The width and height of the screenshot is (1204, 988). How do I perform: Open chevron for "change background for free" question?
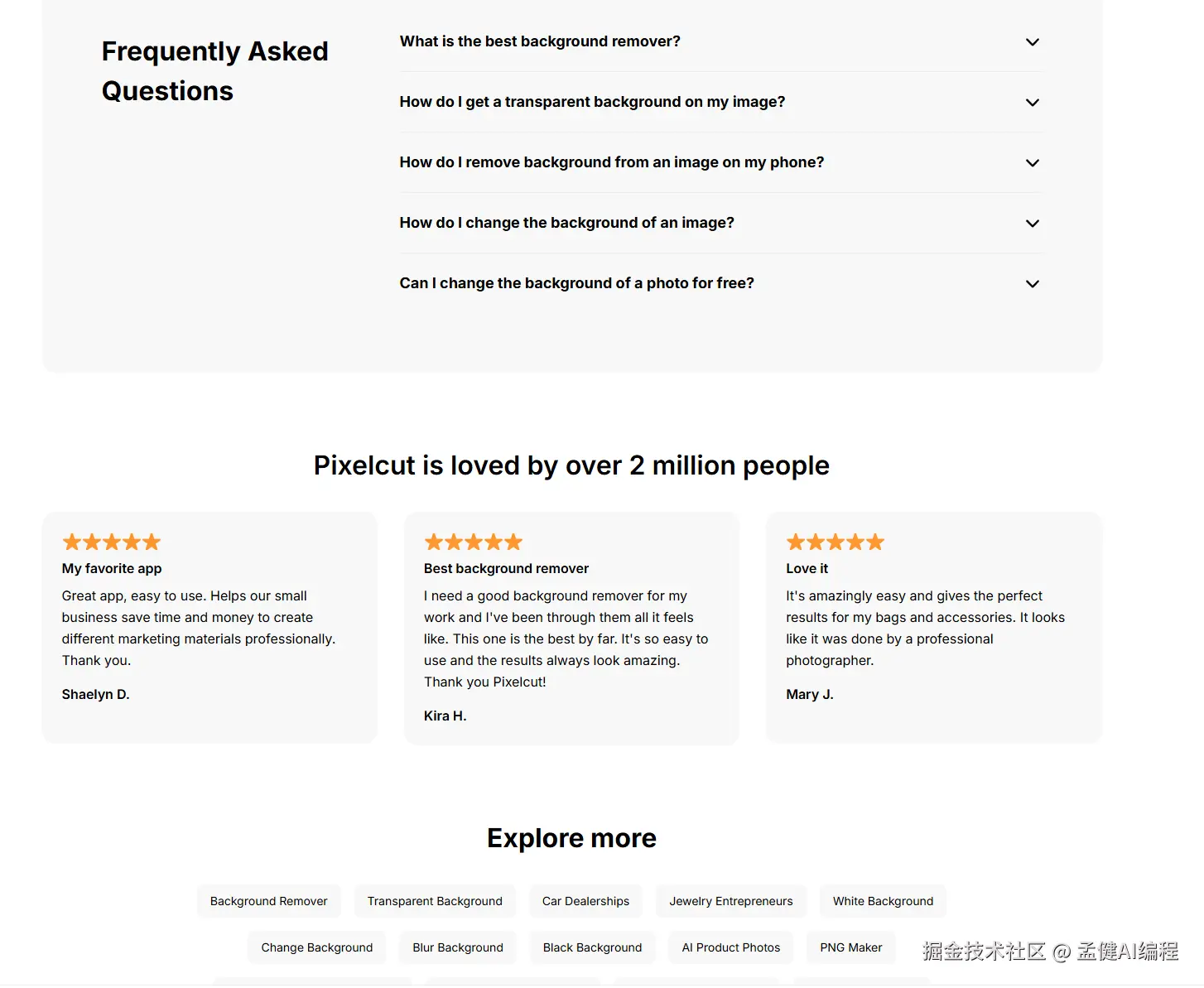coord(1032,284)
